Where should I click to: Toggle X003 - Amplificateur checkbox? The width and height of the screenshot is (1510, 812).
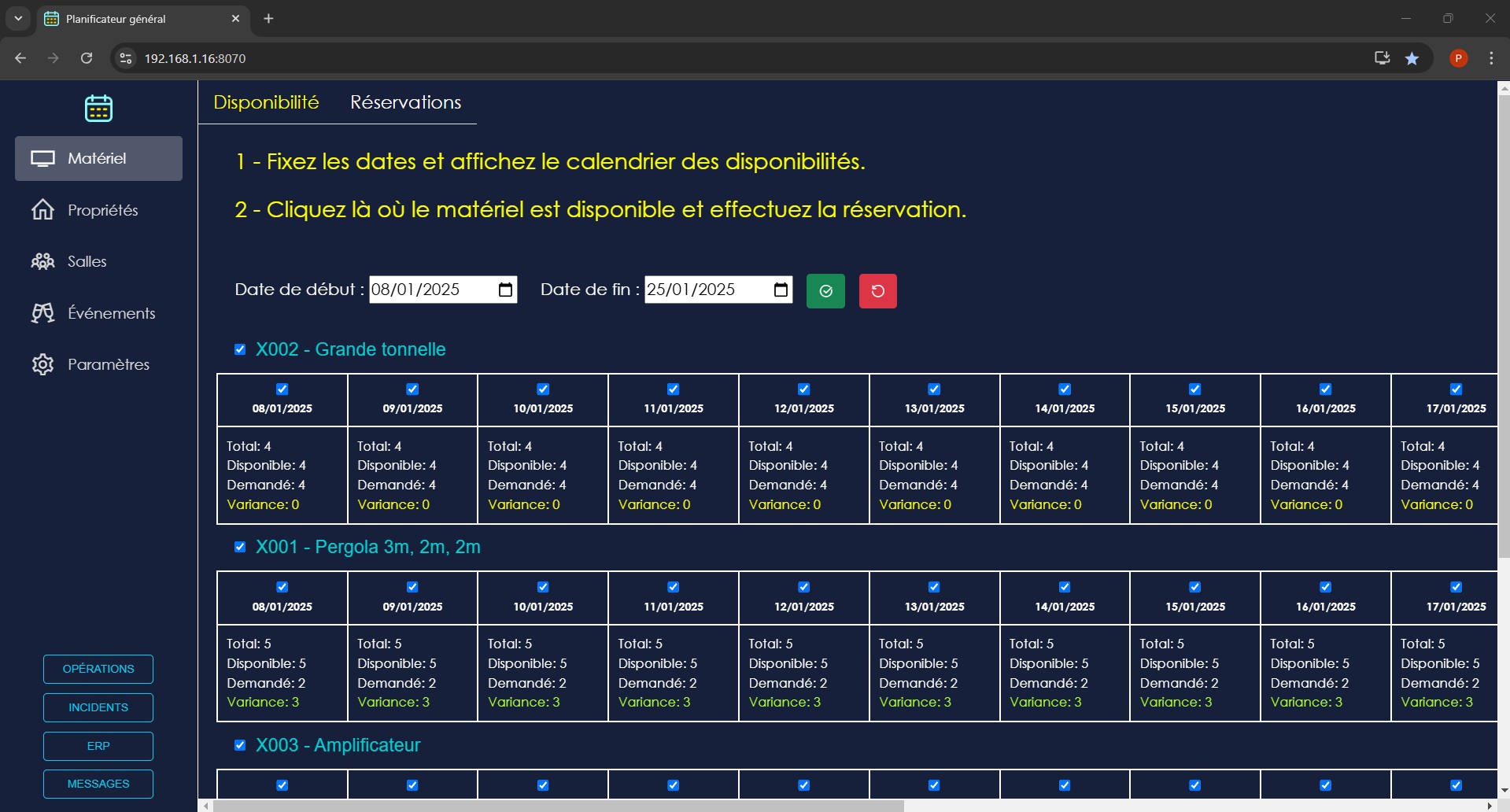click(x=240, y=745)
